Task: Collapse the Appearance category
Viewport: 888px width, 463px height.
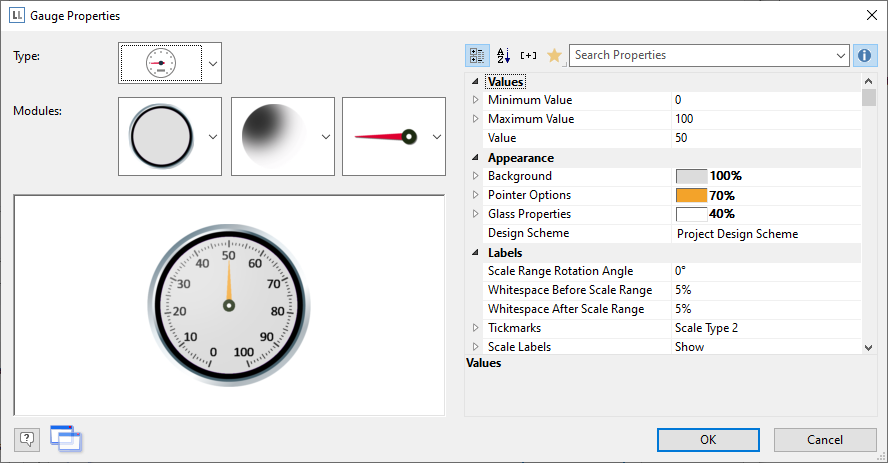Action: click(x=475, y=158)
